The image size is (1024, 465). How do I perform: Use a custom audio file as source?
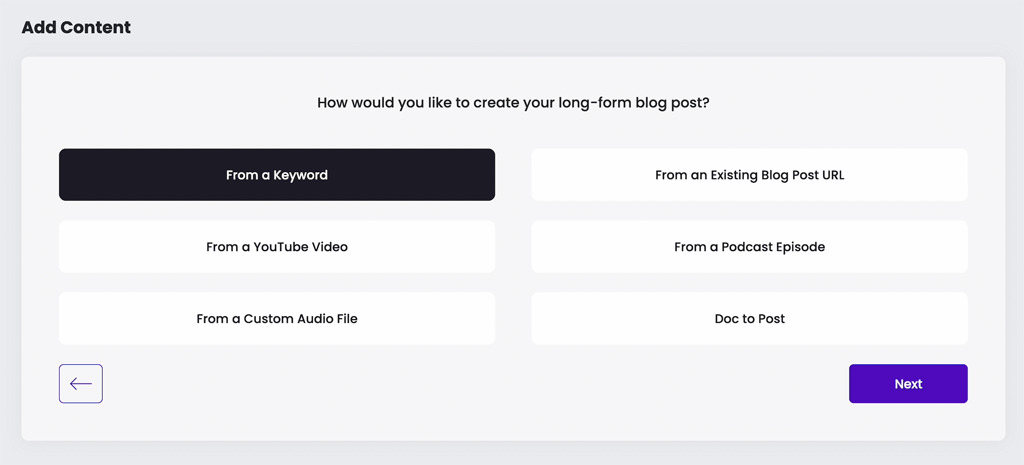pos(277,318)
